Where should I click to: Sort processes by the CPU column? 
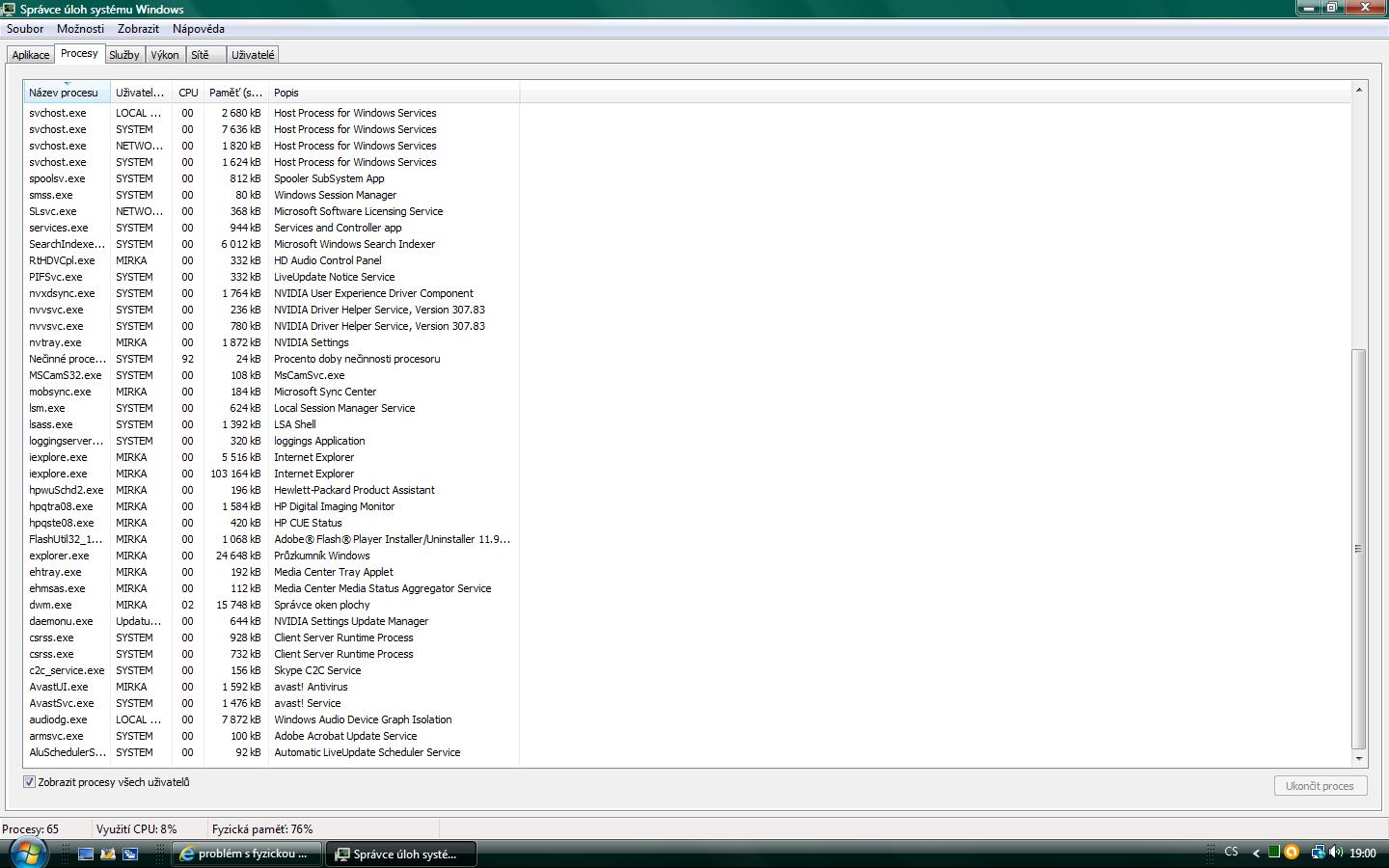(x=188, y=93)
